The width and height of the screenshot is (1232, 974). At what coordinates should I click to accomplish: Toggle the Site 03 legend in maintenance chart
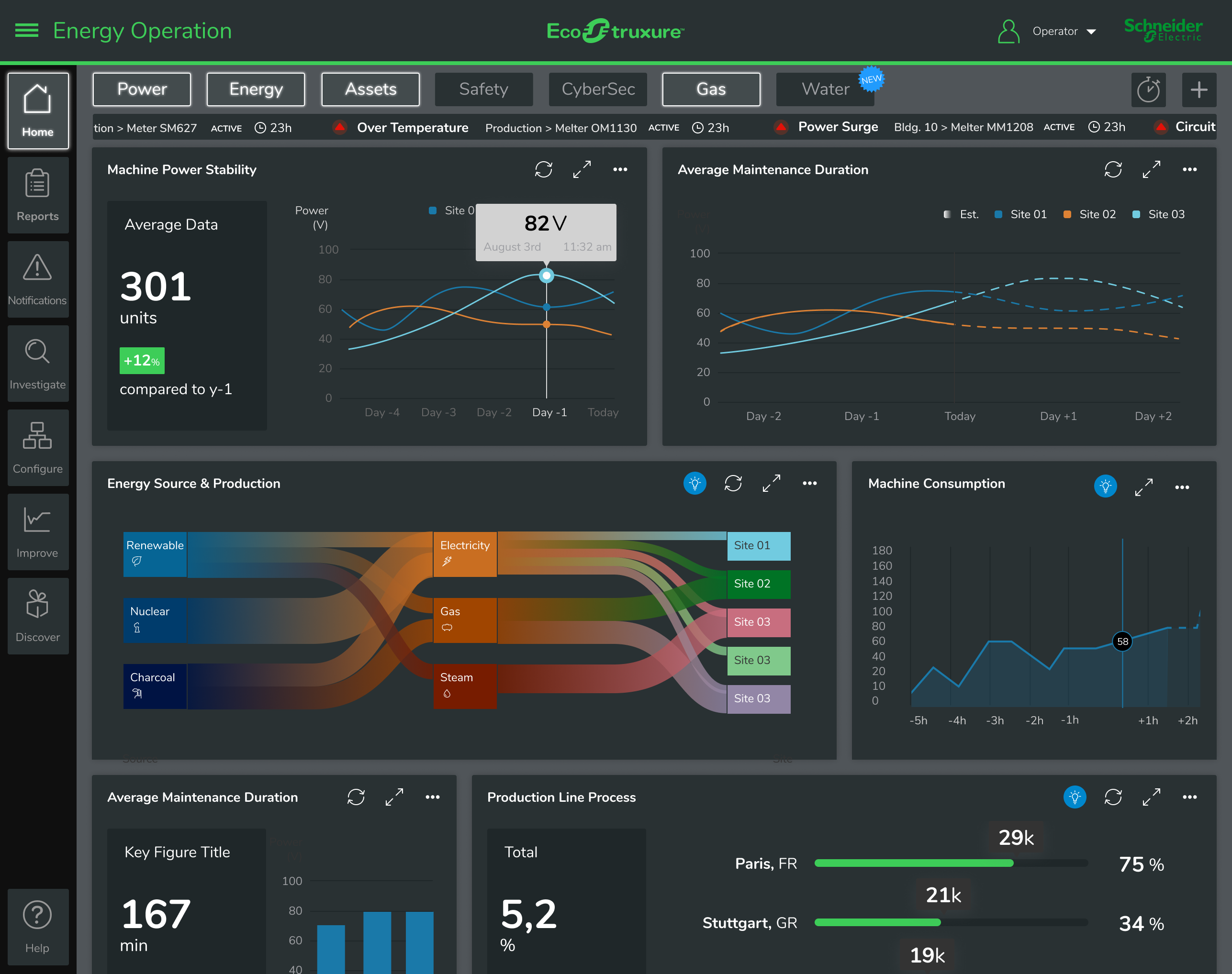click(1158, 214)
